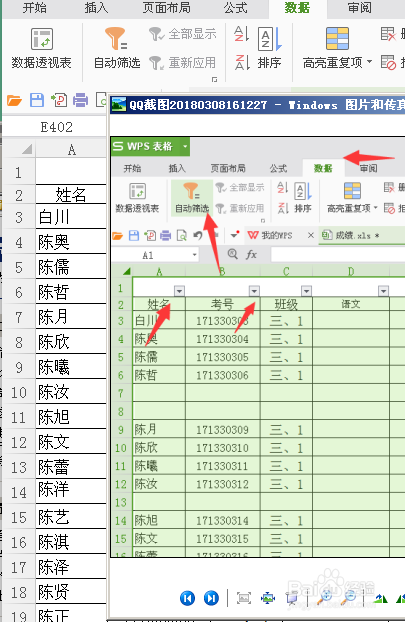Click the undo arrow in pictured quick toolbar

pos(198,235)
